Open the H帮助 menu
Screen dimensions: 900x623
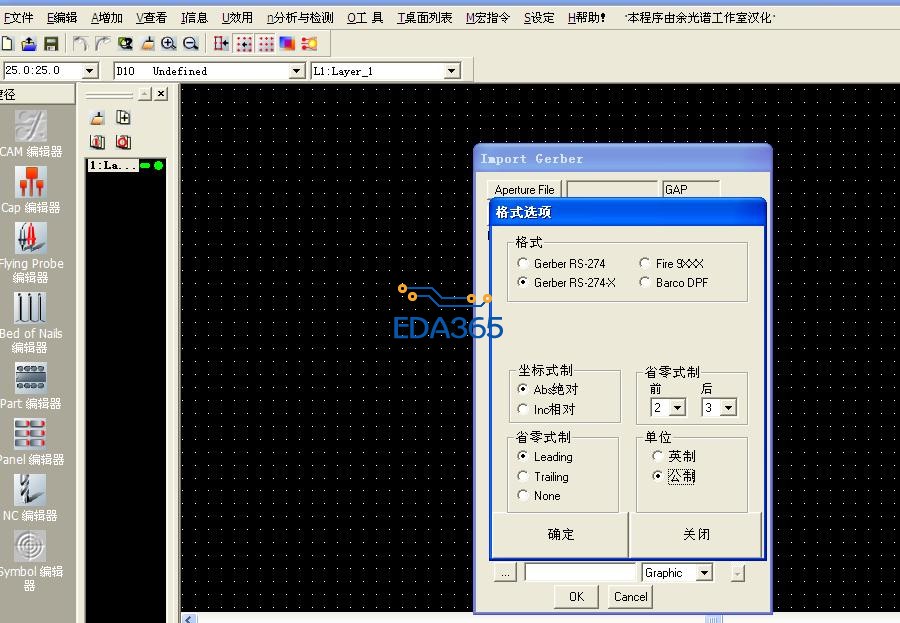coord(586,18)
